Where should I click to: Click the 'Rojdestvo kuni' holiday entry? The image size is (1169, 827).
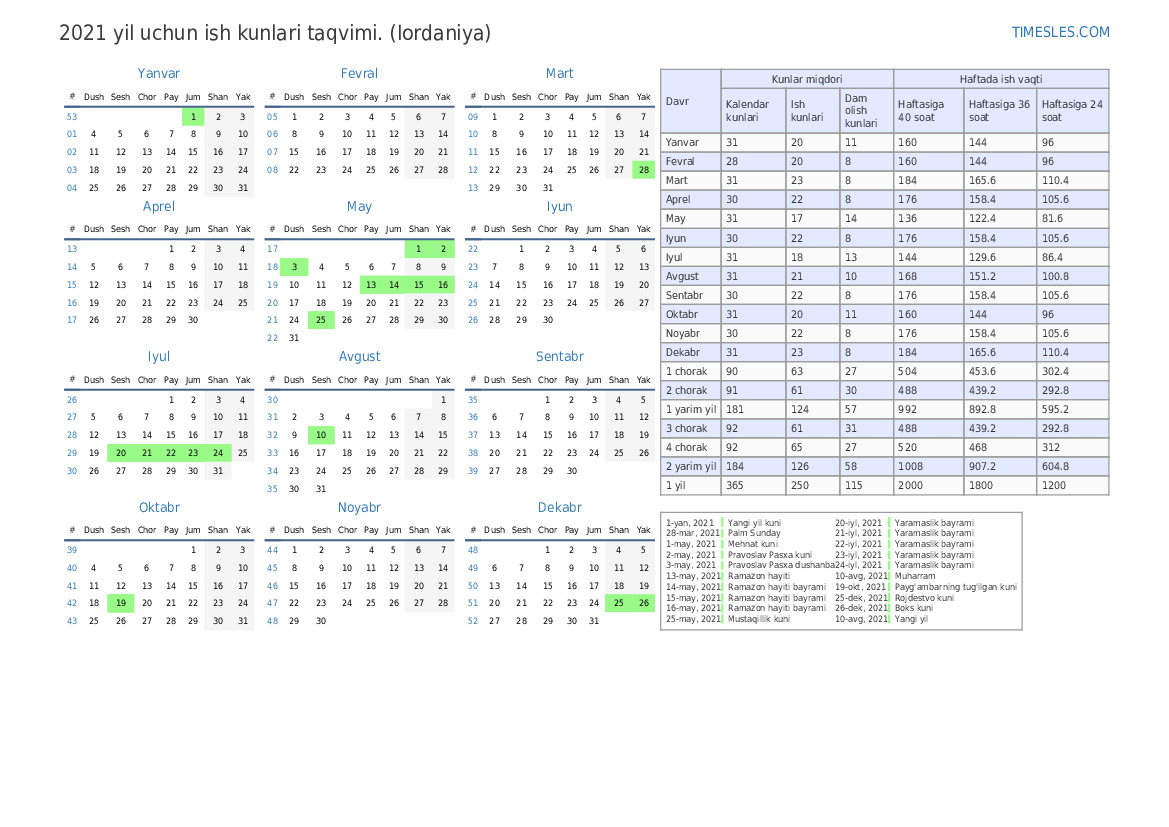924,597
